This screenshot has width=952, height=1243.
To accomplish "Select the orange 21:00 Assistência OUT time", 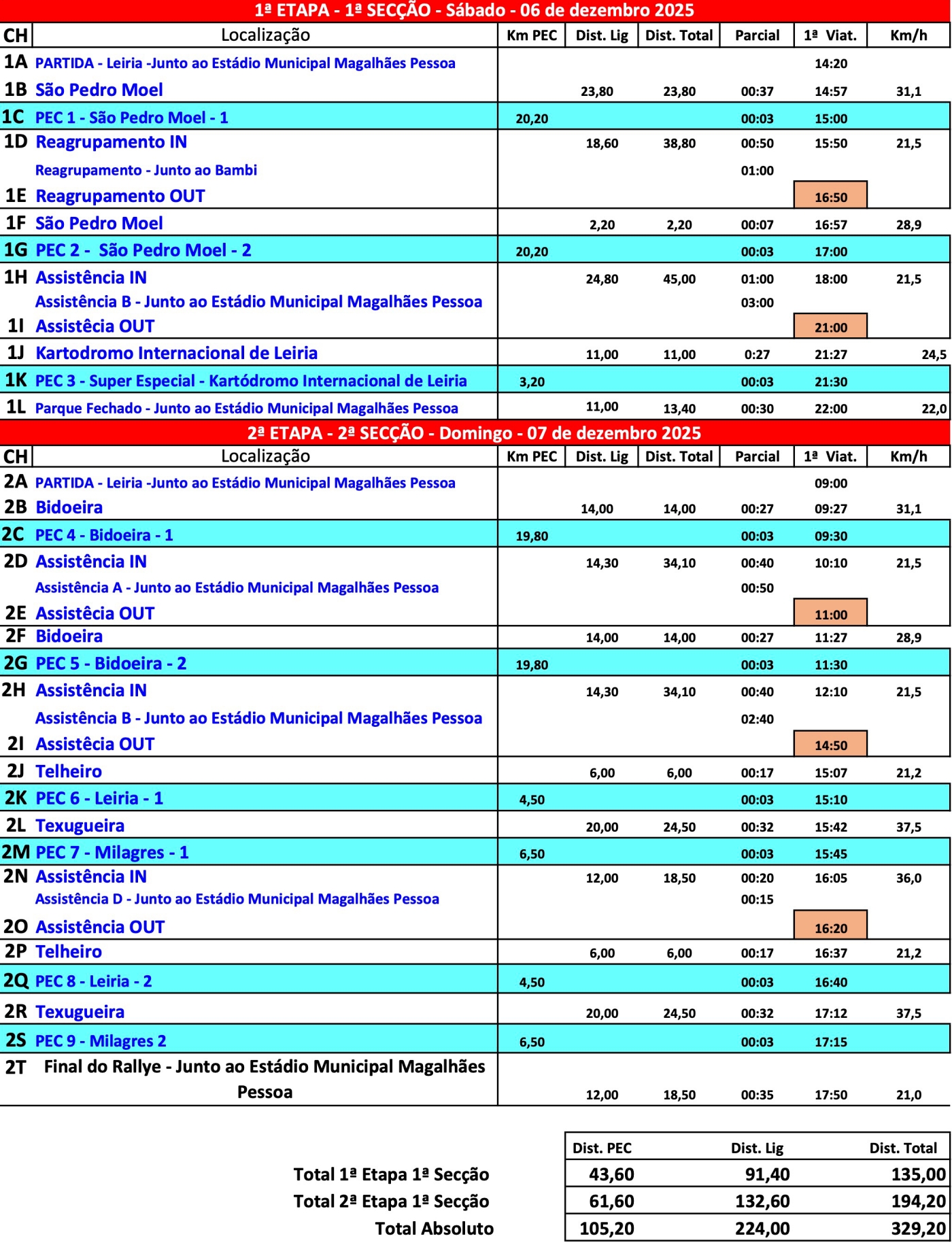I will tap(830, 326).
